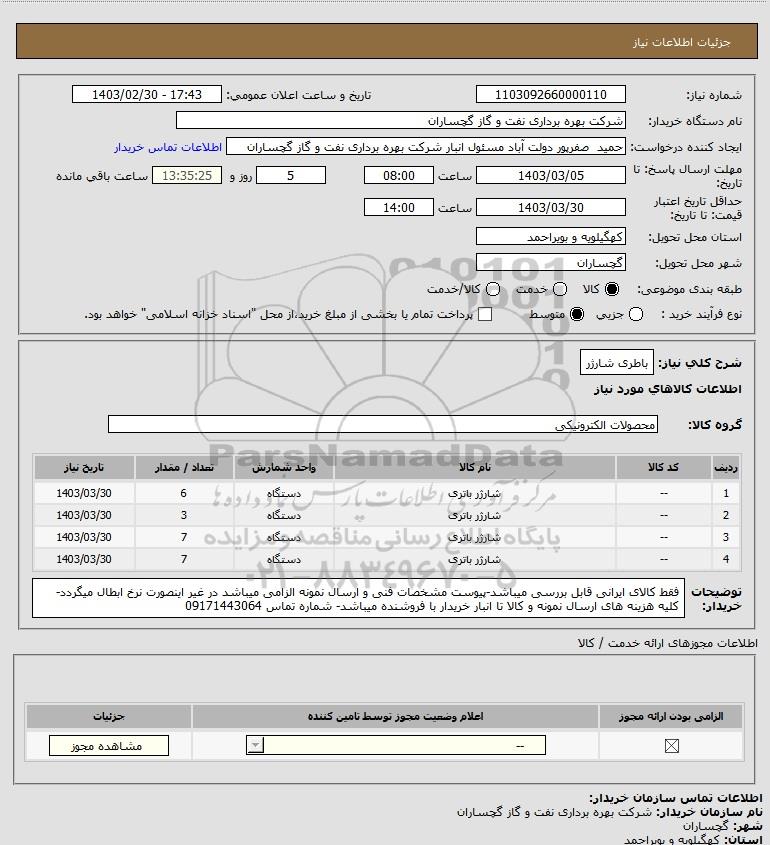This screenshot has width=770, height=845.
Task: Click the اطلاعات تماس سازمان خریدار heading
Action: [676, 798]
